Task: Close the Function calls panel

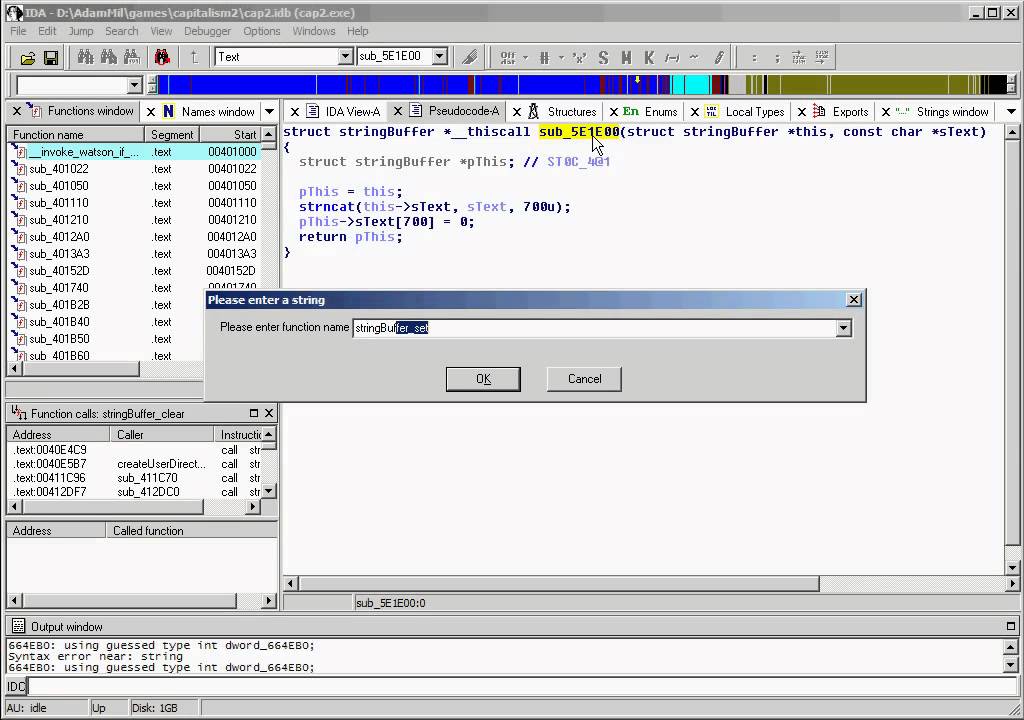Action: pos(268,413)
